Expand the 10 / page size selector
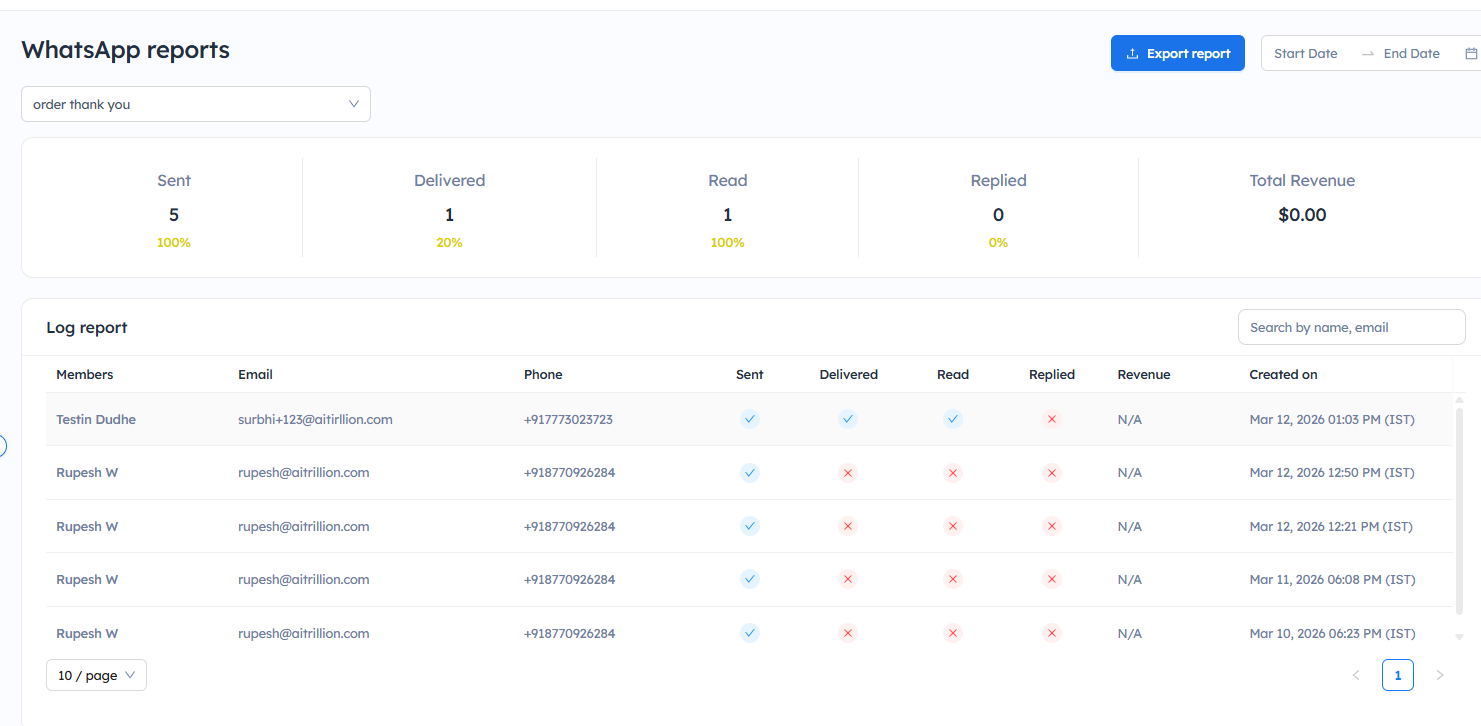Image resolution: width=1481 pixels, height=726 pixels. click(x=96, y=676)
